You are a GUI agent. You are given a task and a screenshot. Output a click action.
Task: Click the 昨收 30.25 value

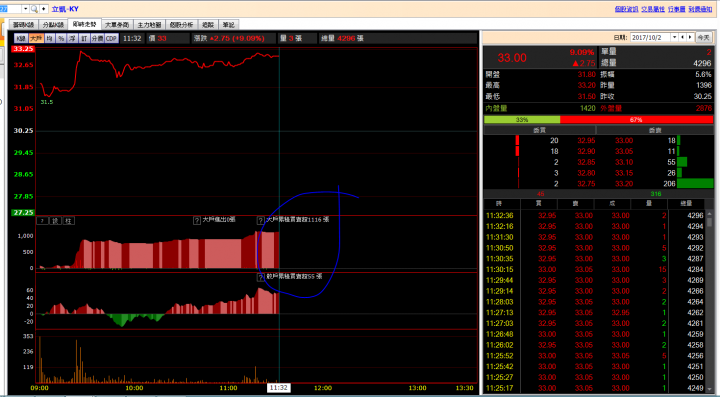point(703,96)
